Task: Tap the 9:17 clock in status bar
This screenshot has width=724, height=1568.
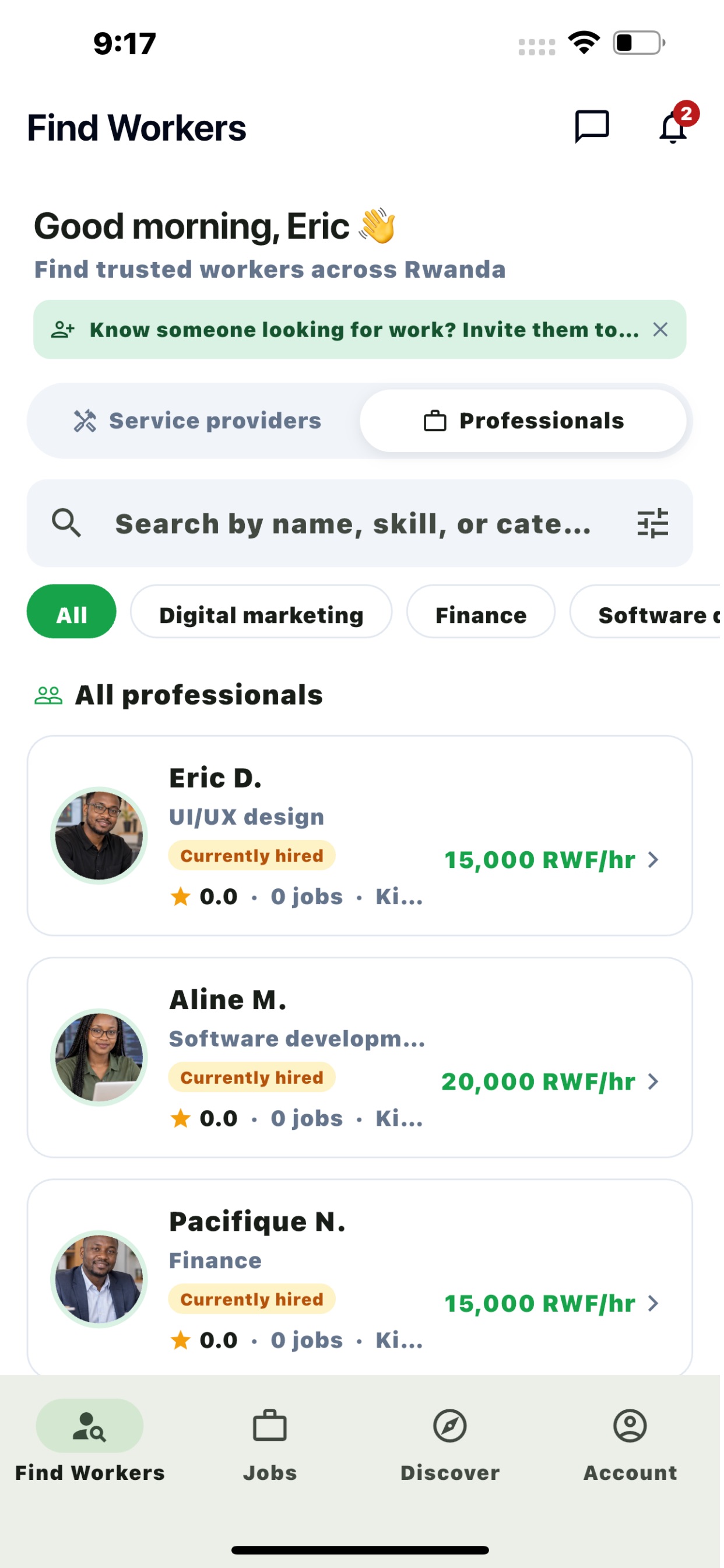Action: click(125, 44)
